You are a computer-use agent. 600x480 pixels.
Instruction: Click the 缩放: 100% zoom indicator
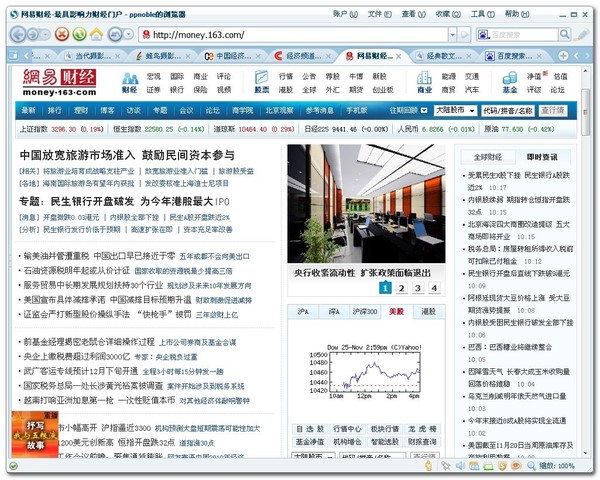(557, 466)
